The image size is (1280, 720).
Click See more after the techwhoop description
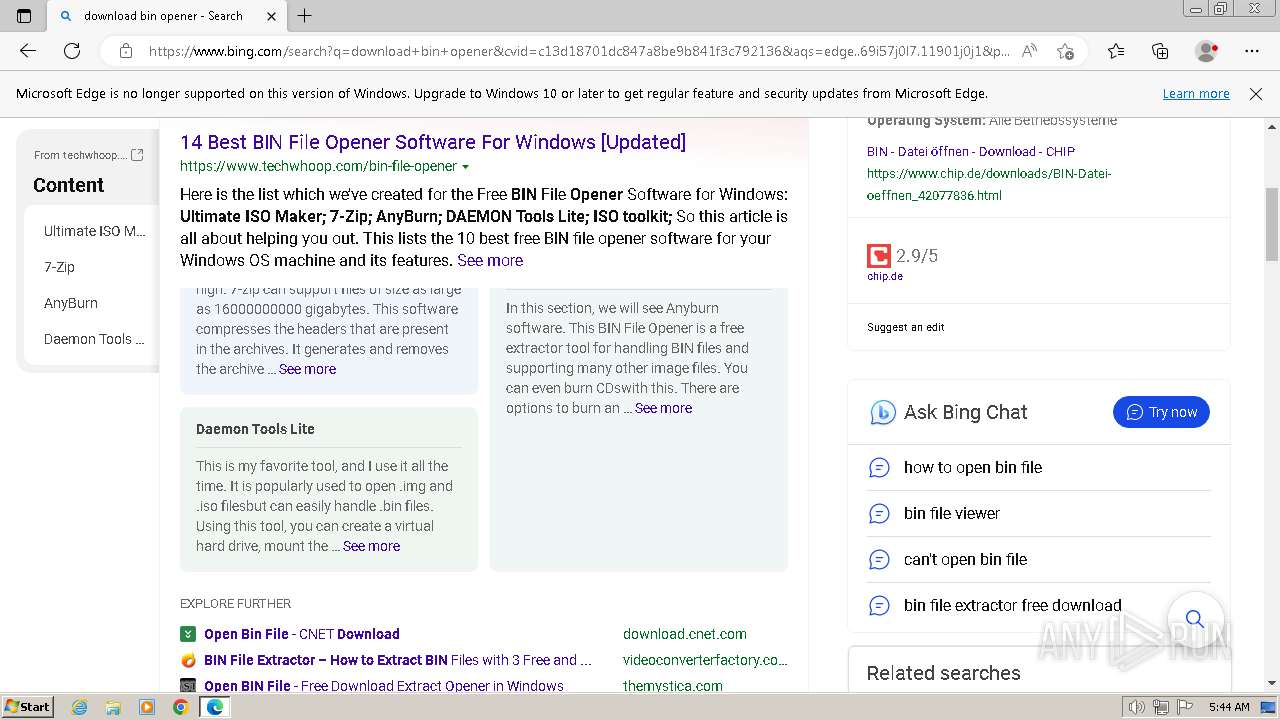tap(490, 260)
